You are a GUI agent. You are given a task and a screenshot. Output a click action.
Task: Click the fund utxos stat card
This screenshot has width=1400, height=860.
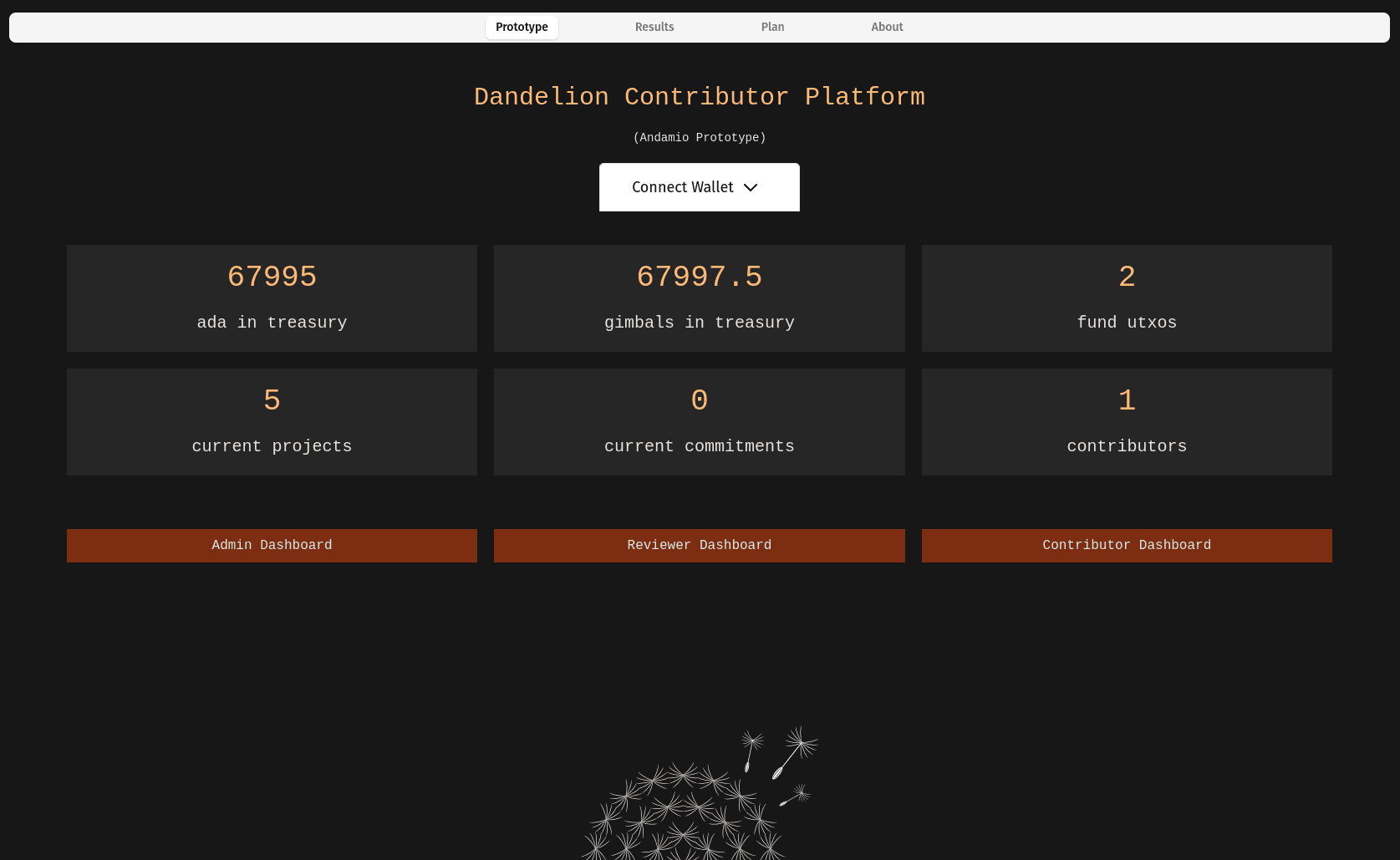[x=1127, y=298]
